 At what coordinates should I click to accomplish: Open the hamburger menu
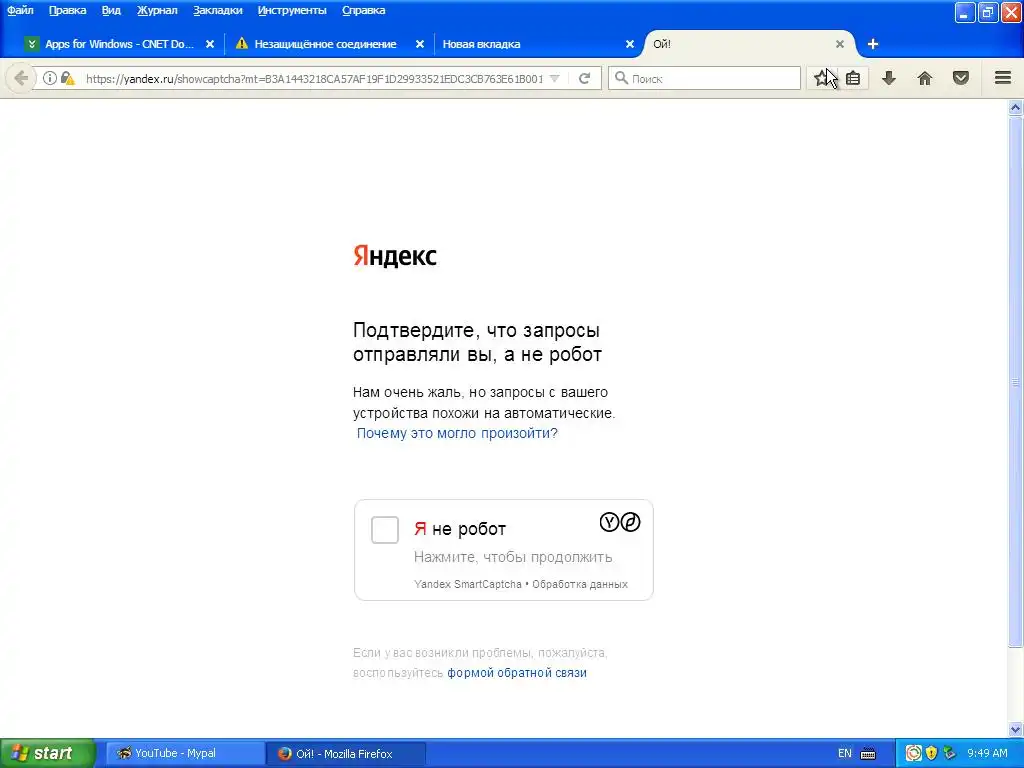tap(1003, 78)
